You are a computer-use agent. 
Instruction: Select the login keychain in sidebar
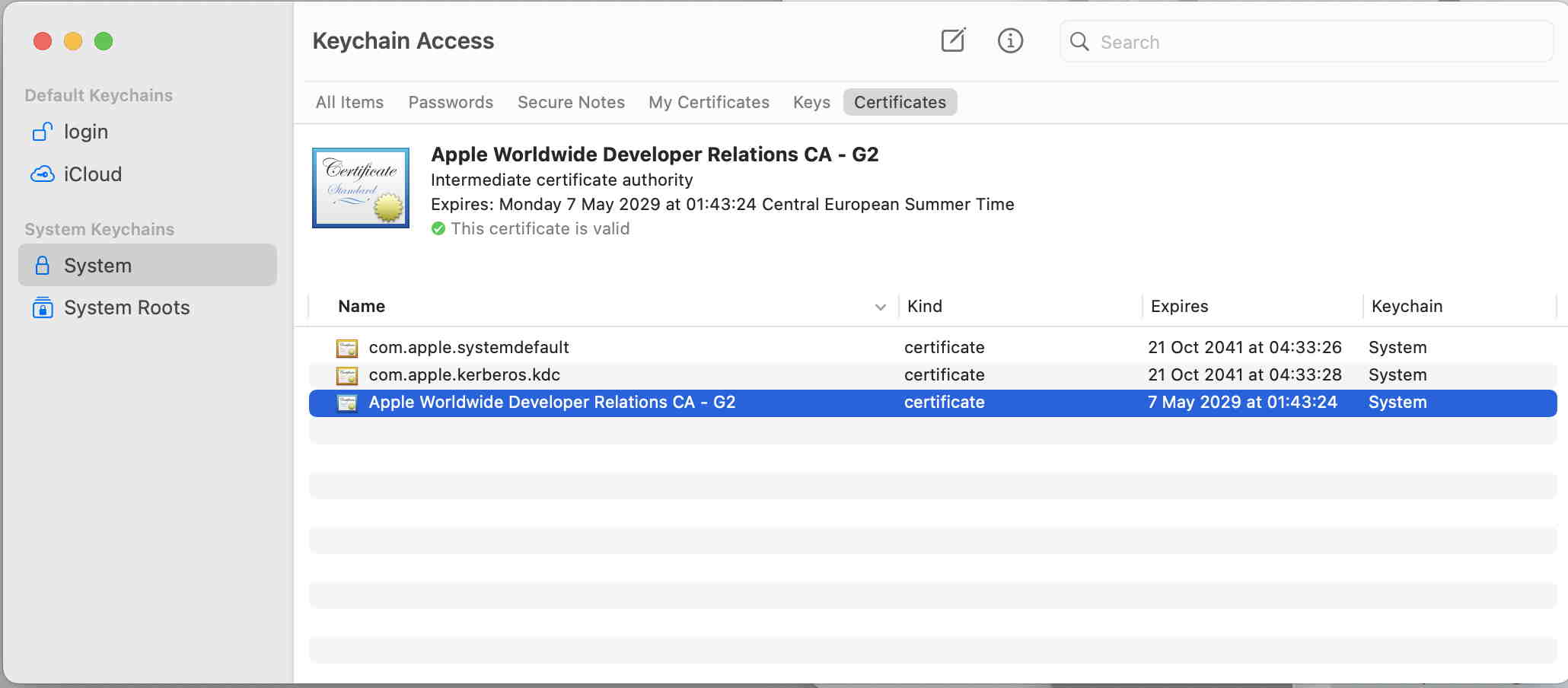click(85, 132)
